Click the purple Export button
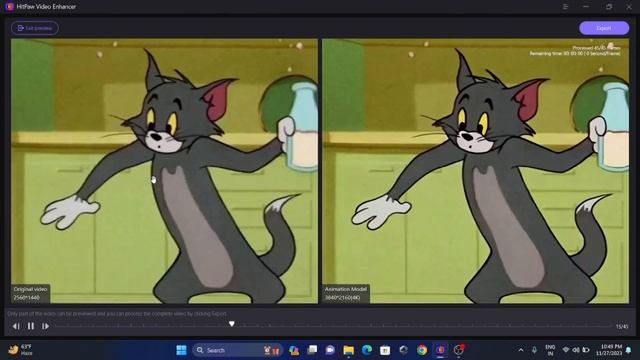640x360 pixels. click(604, 28)
